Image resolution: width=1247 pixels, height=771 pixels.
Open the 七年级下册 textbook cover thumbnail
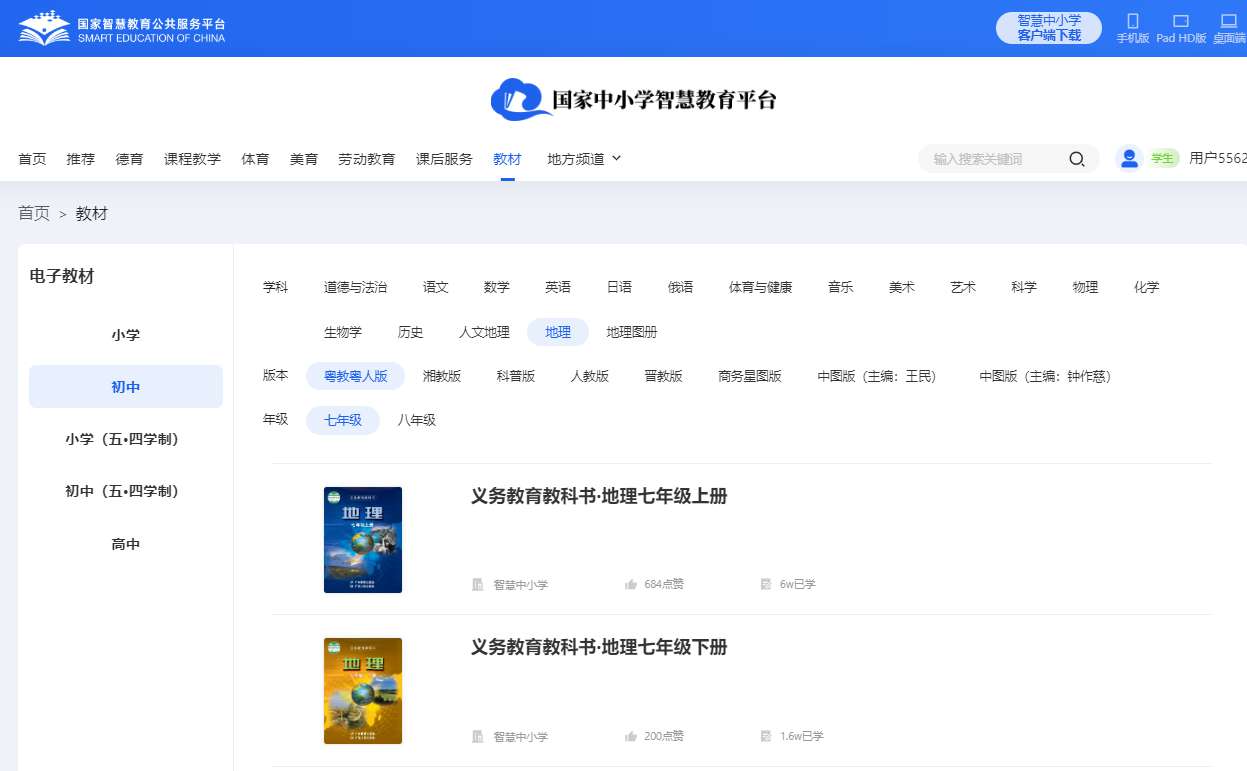pos(363,691)
